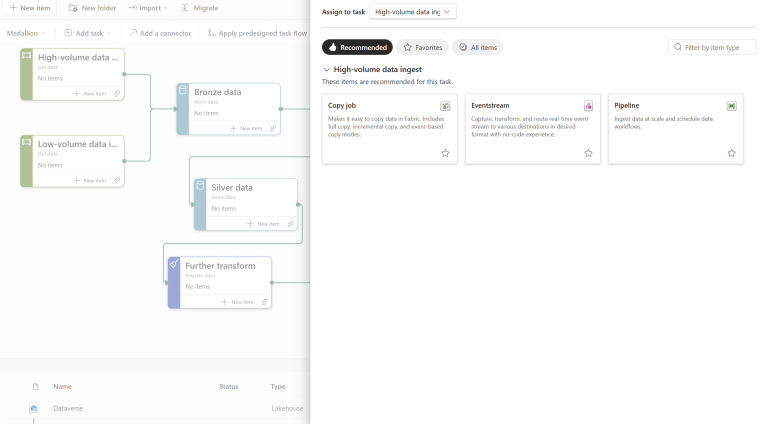The image size is (768, 424).
Task: Click the Pipeline type icon
Action: 731,106
